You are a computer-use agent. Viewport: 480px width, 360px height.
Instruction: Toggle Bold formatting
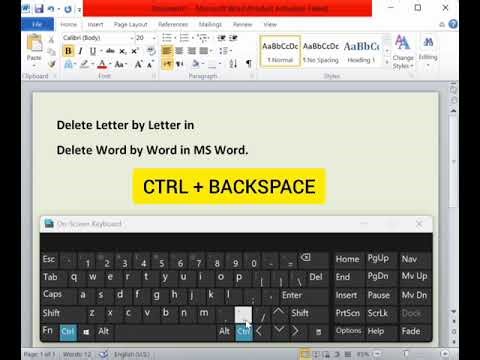pyautogui.click(x=68, y=51)
